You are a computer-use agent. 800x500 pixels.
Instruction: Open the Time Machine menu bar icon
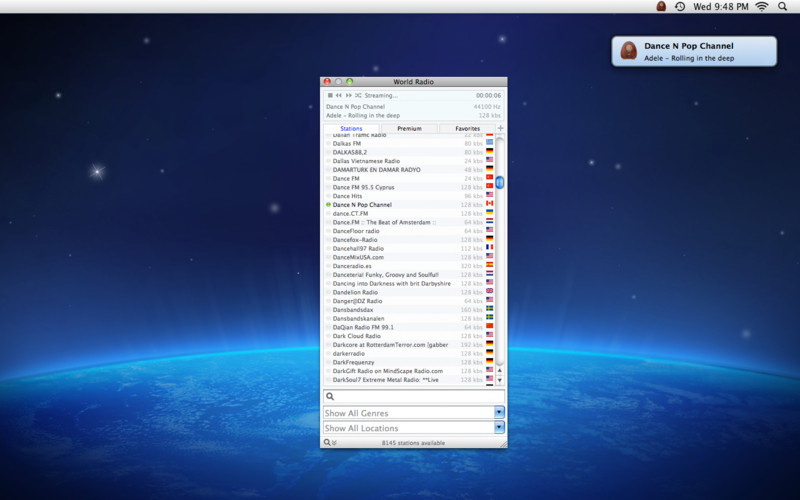(680, 7)
